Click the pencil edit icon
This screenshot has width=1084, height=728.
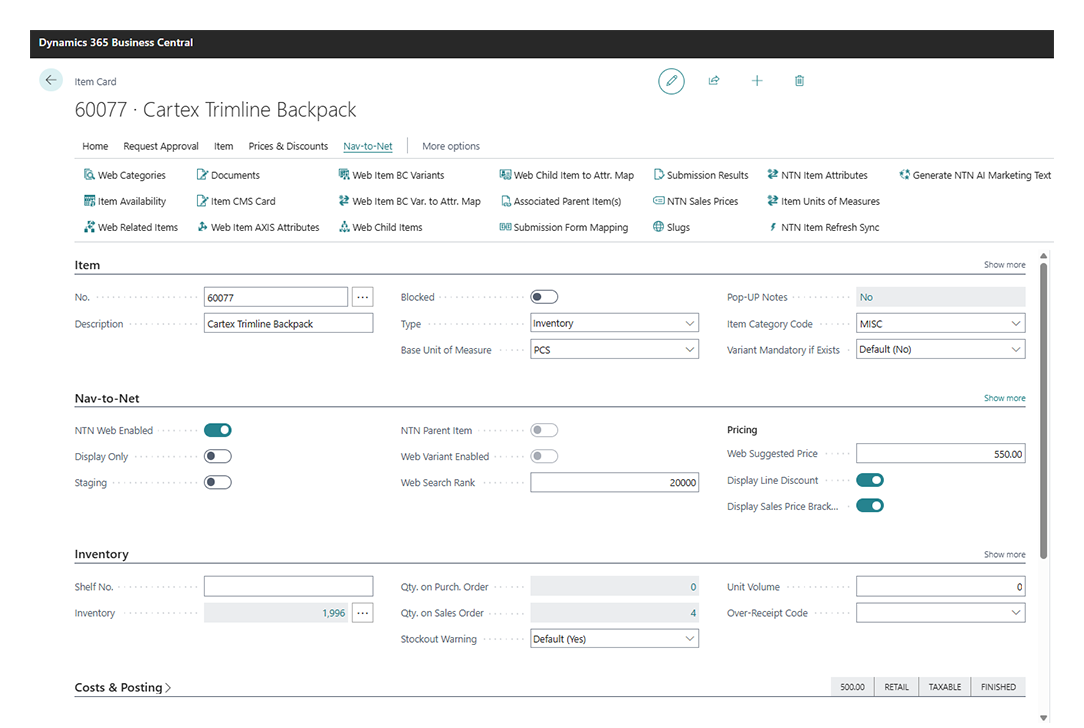tap(671, 81)
